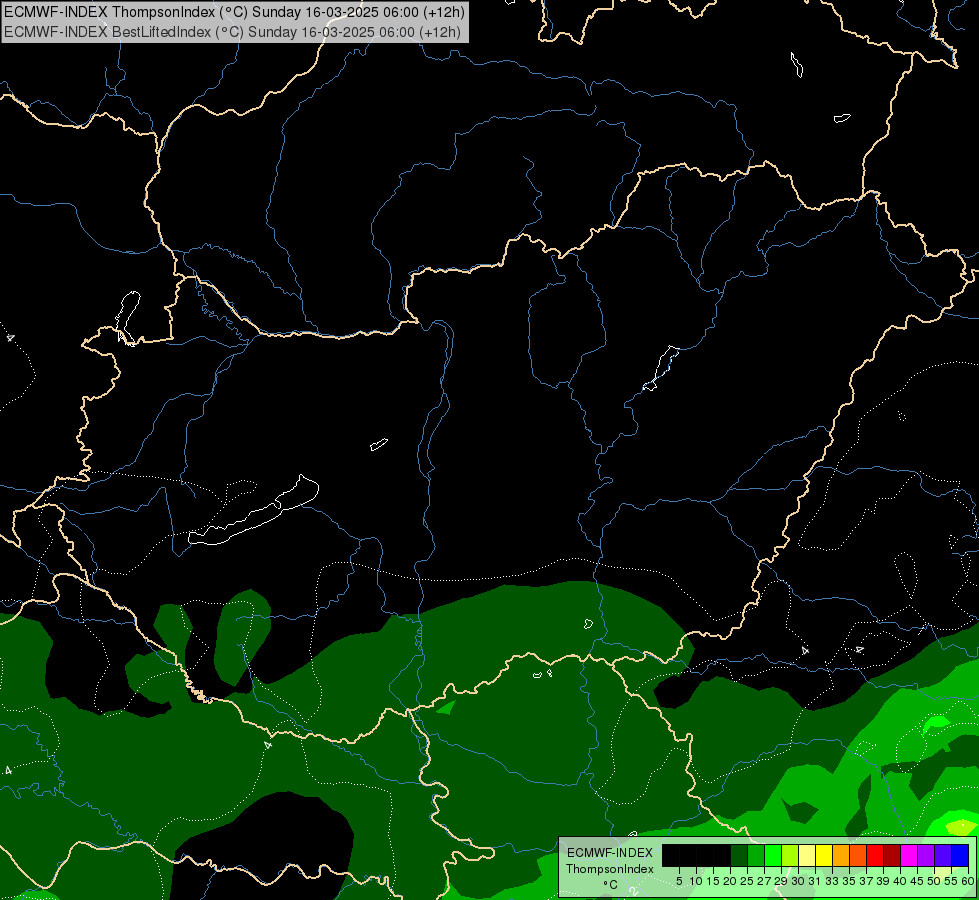Click the legend tick value '35'
979x900 pixels.
pos(849,881)
